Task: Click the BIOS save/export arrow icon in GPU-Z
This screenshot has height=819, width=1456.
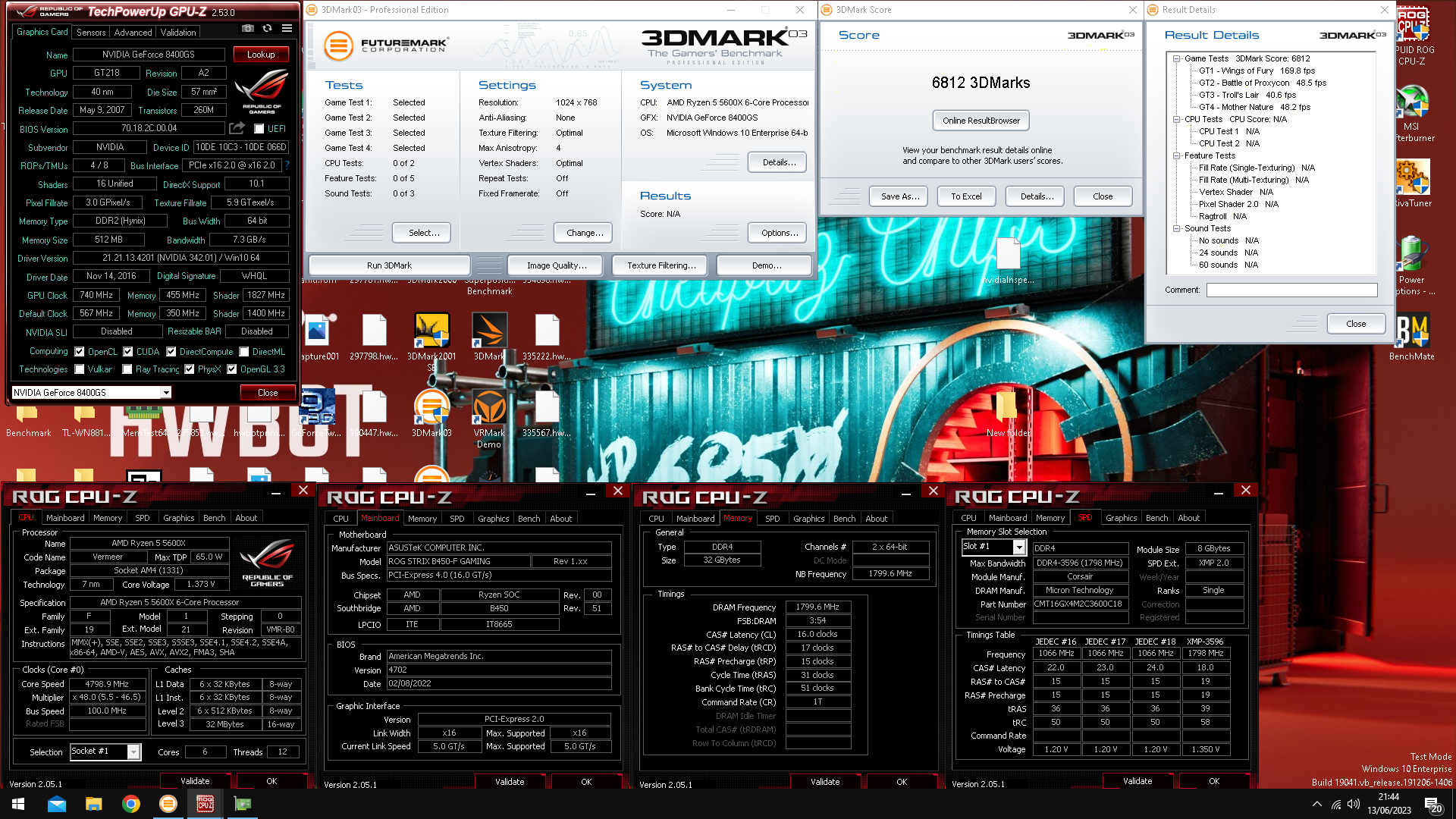Action: coord(237,128)
